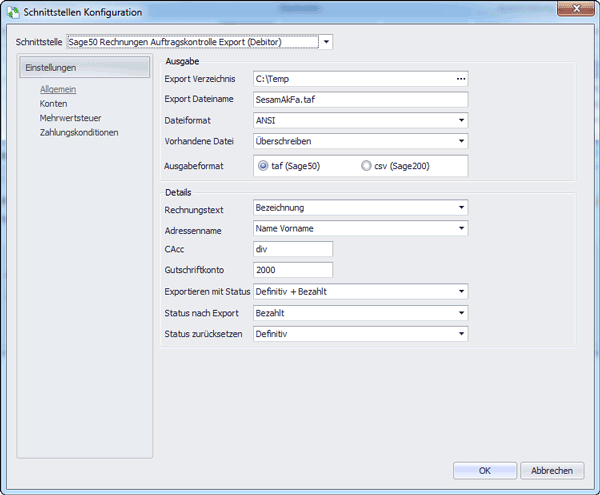Expand the Dateiformat ANSI dropdown
This screenshot has width=600, height=495.
pyautogui.click(x=461, y=120)
